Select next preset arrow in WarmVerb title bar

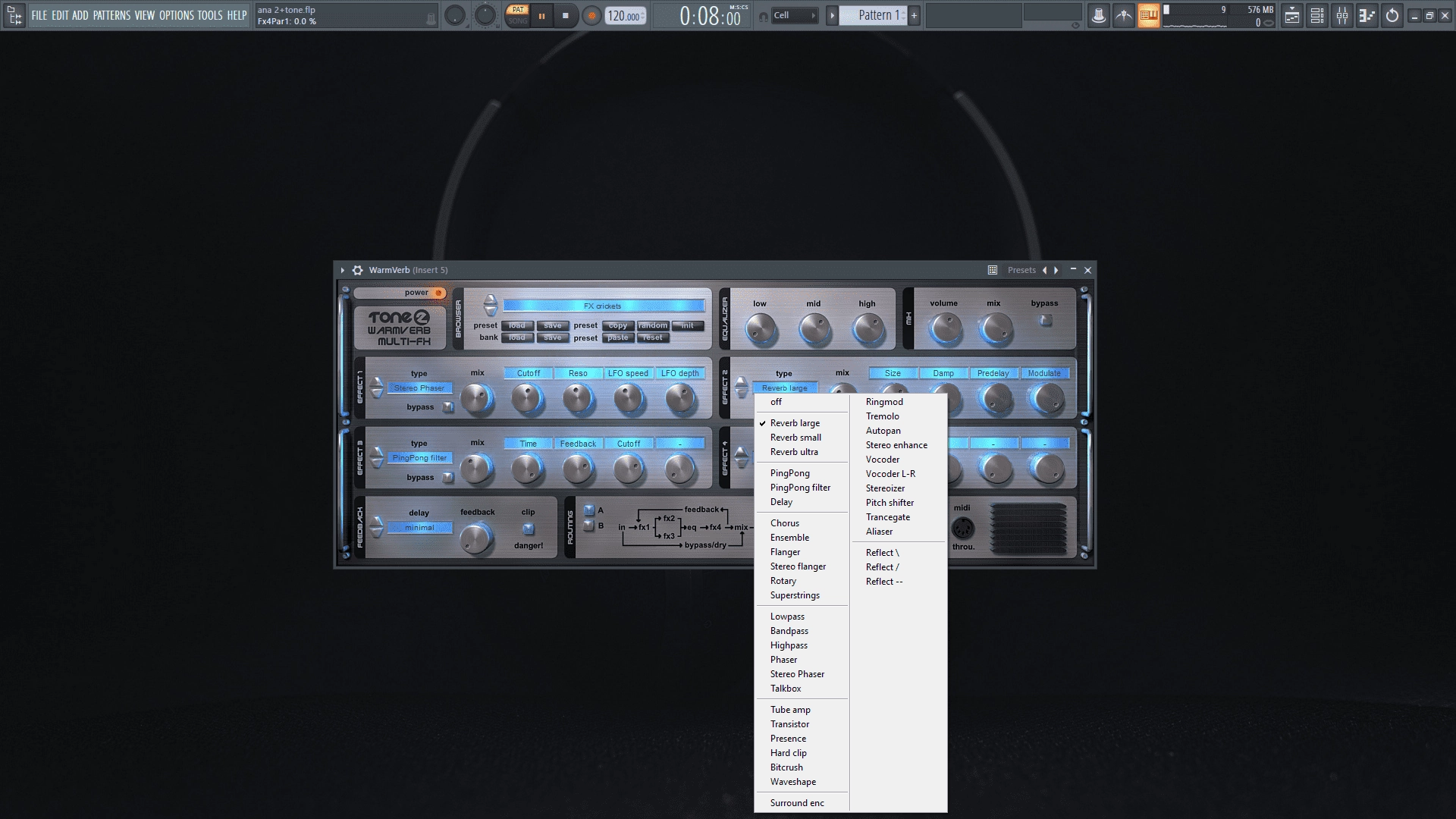tap(1056, 270)
